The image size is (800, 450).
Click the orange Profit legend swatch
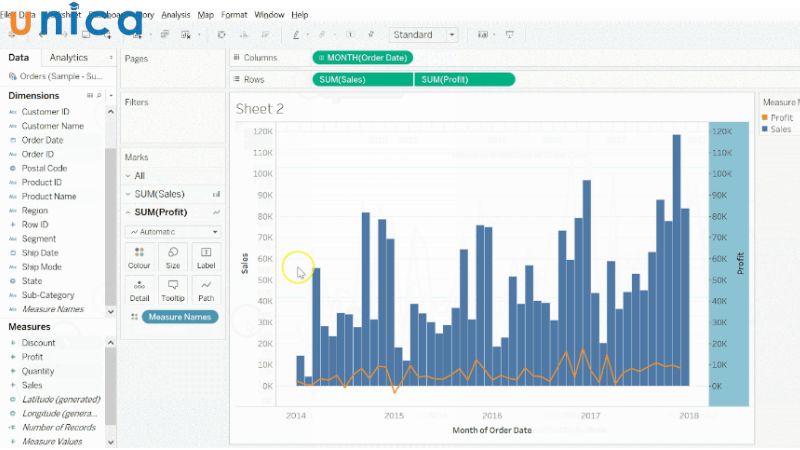[x=765, y=118]
